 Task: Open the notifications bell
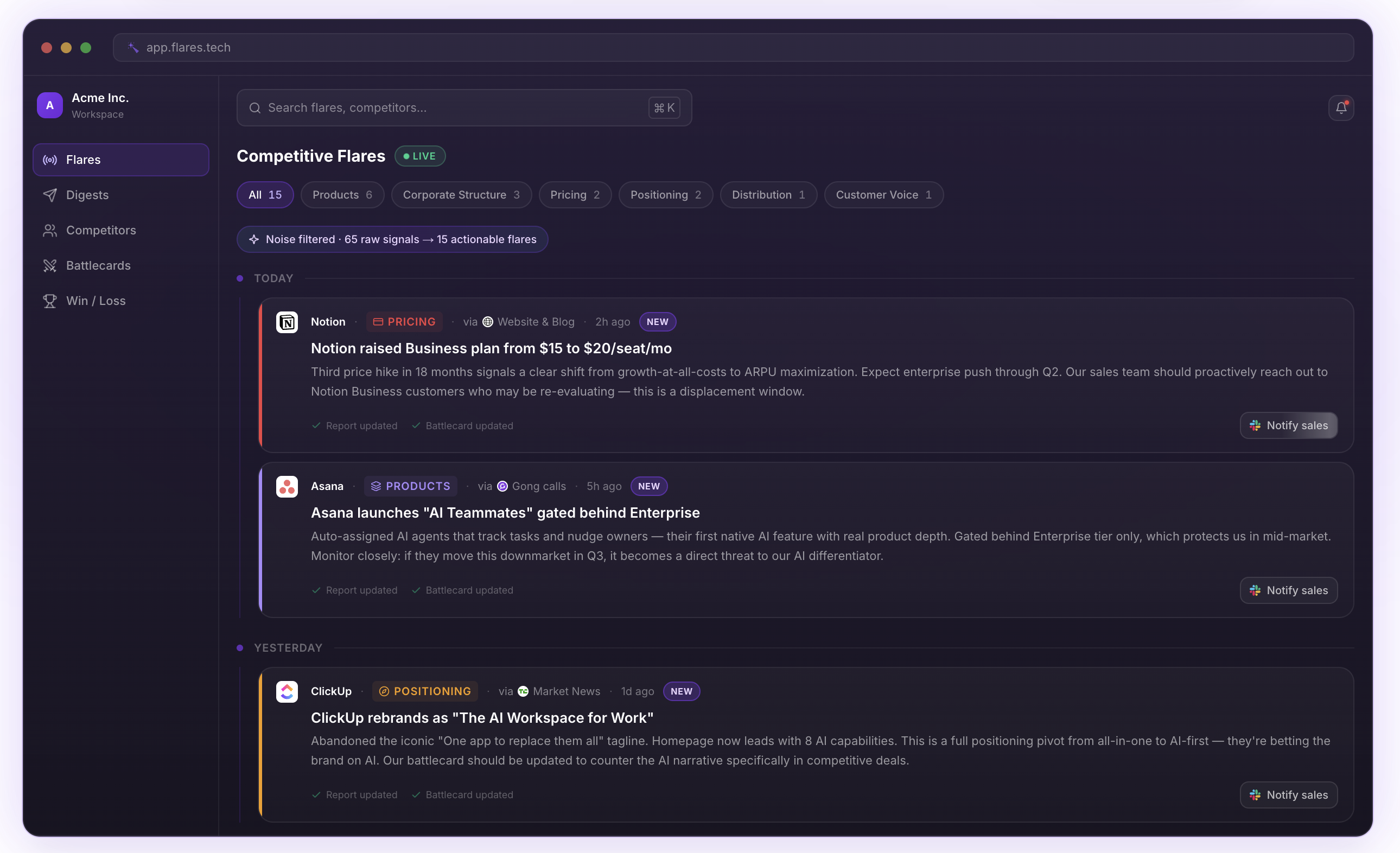pyautogui.click(x=1341, y=107)
